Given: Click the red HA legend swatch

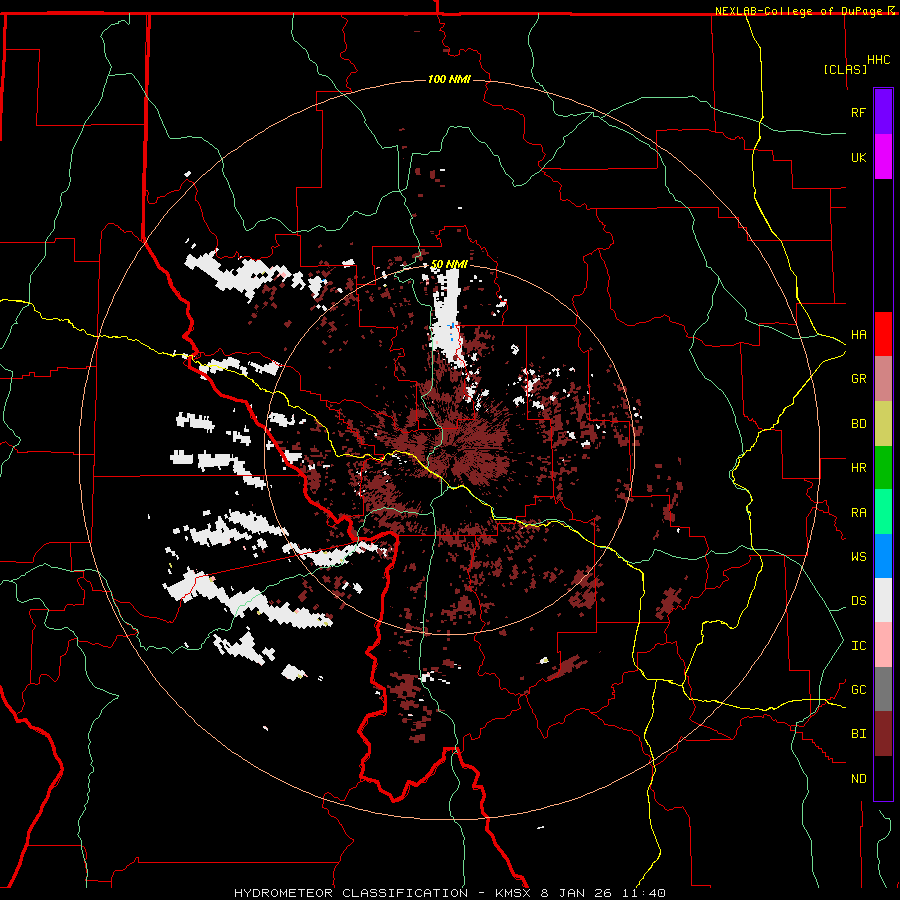Looking at the screenshot, I should (883, 334).
